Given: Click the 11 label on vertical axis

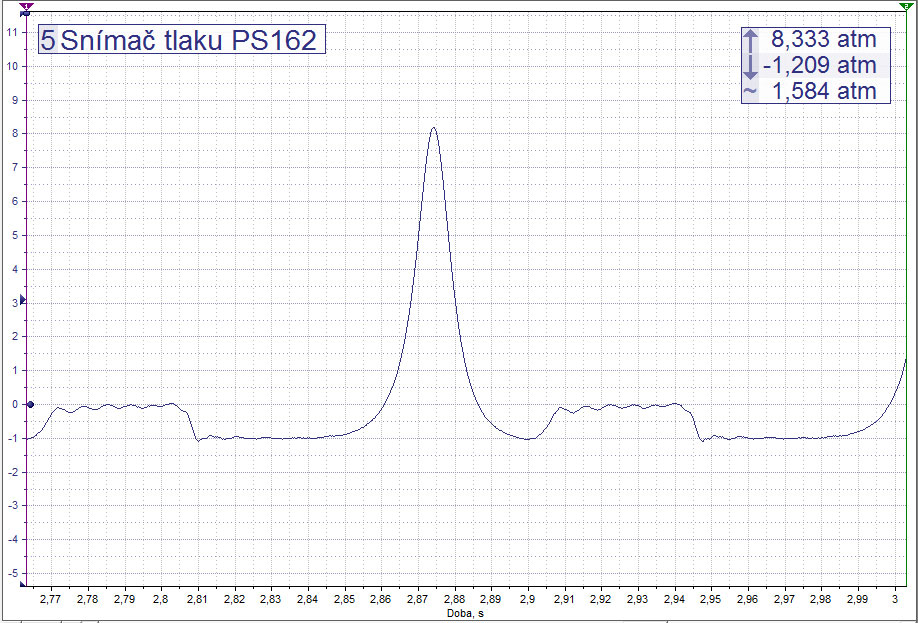Looking at the screenshot, I should [x=11, y=32].
